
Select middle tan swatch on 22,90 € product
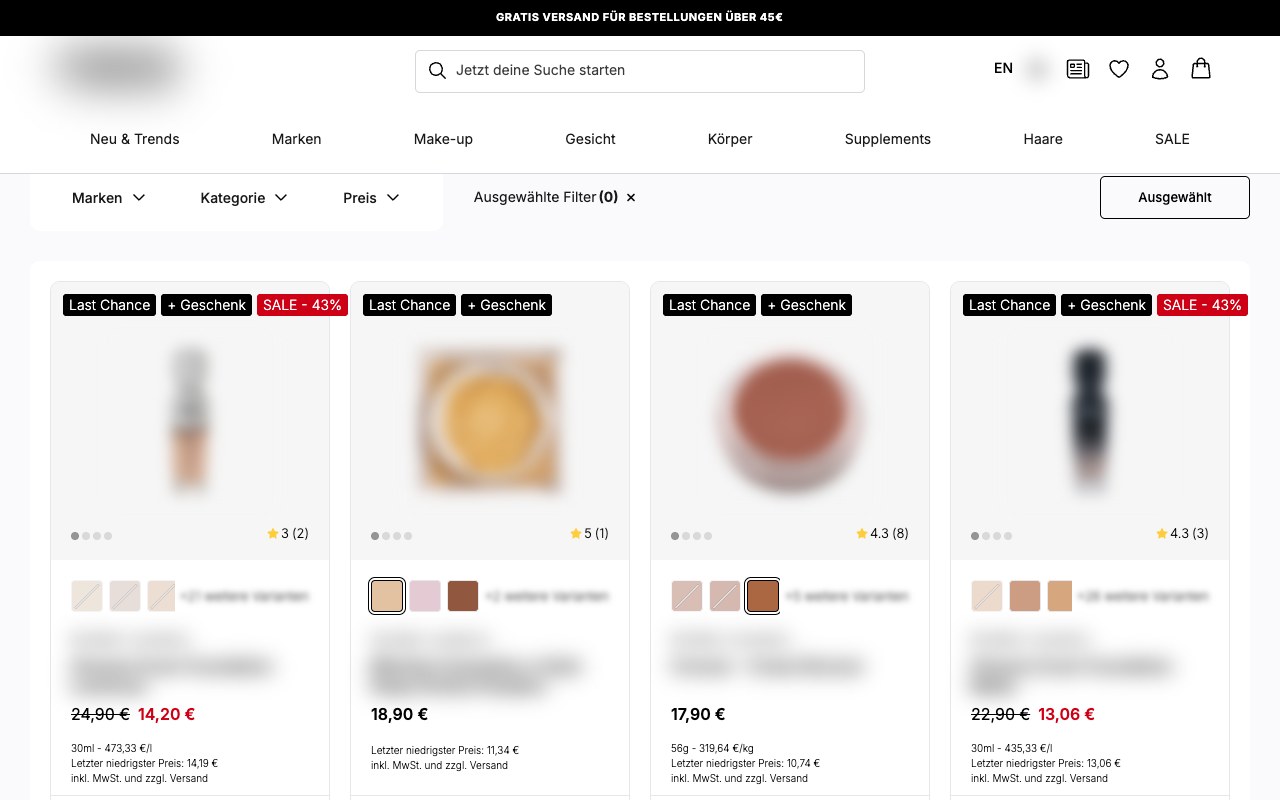click(x=1025, y=596)
